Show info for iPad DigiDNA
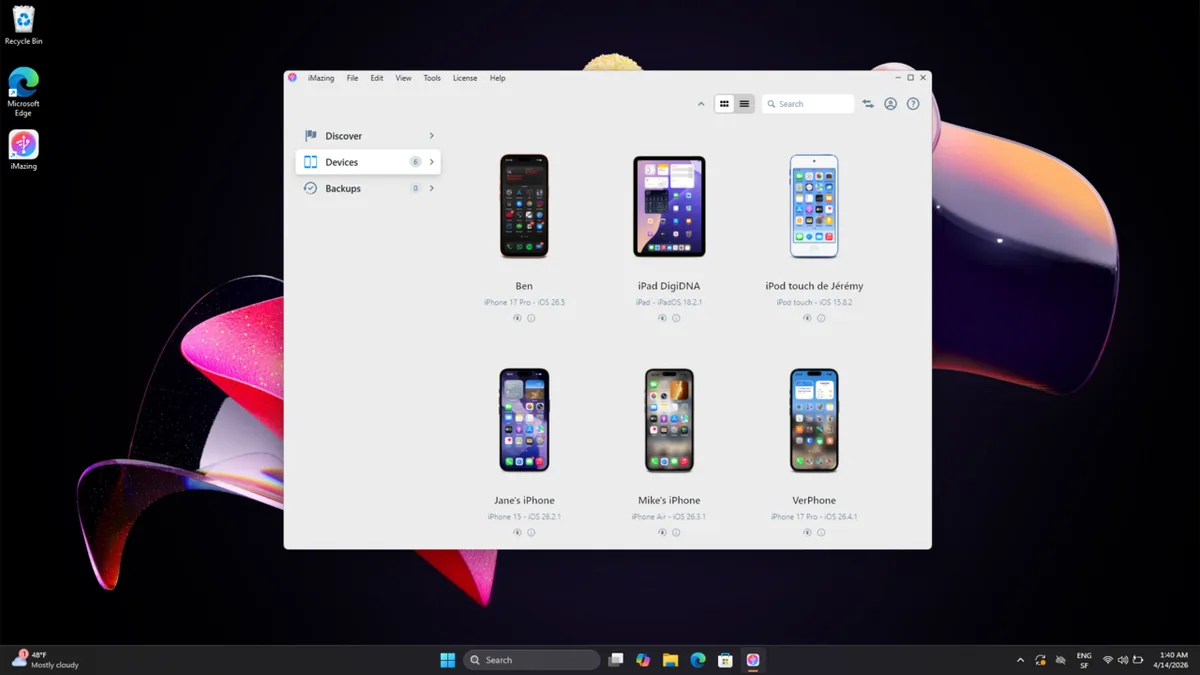The image size is (1200, 675). 676,318
